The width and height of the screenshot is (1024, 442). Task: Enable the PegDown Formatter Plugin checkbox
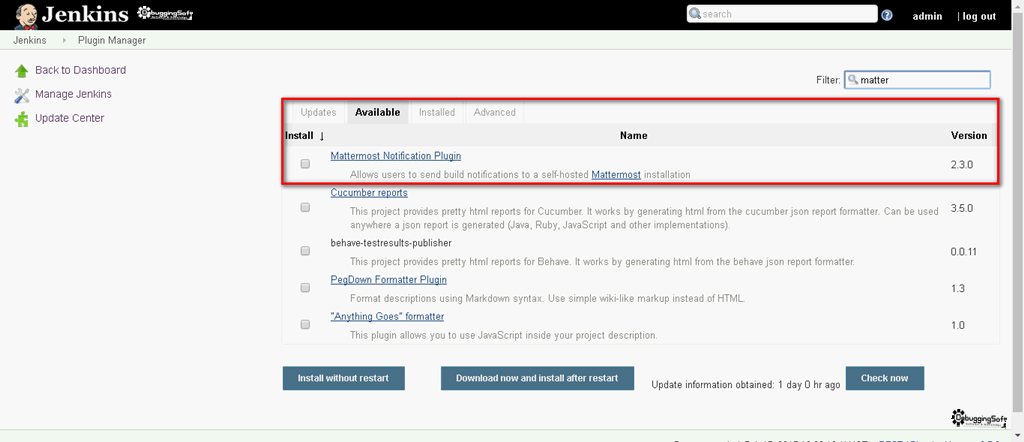[x=305, y=287]
